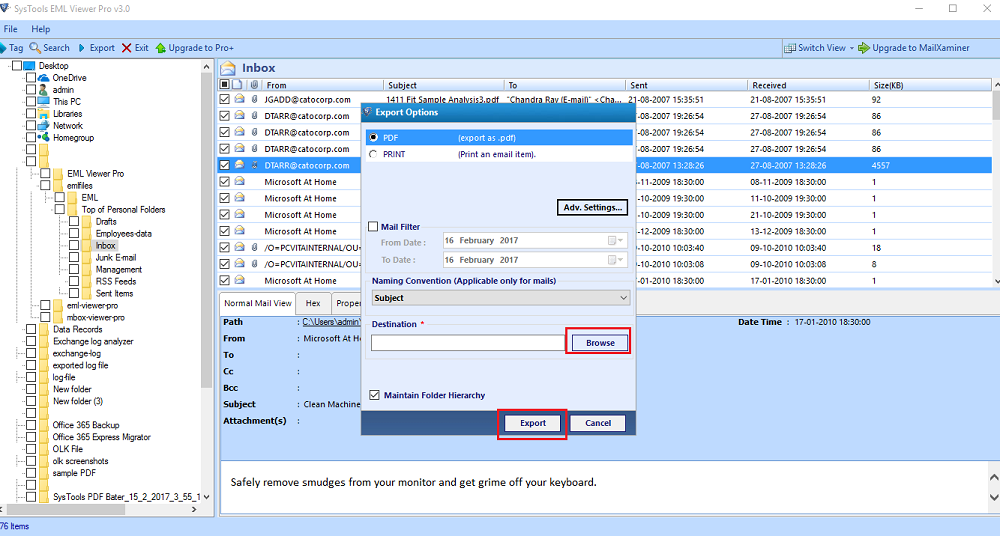Check the Inbox folder checkbox in tree
The width and height of the screenshot is (1000, 536).
(x=74, y=246)
